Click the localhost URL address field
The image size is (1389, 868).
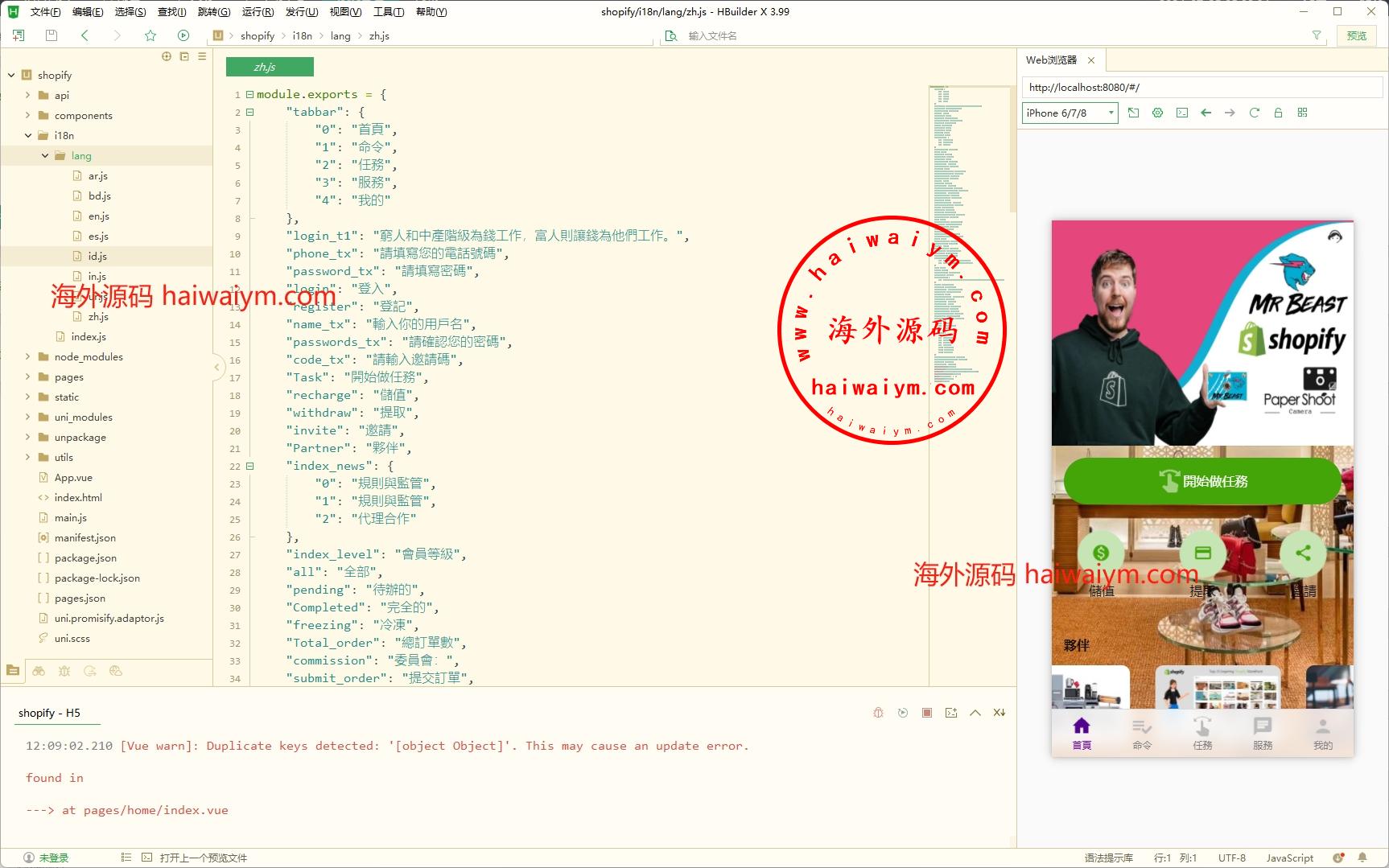click(x=1199, y=87)
